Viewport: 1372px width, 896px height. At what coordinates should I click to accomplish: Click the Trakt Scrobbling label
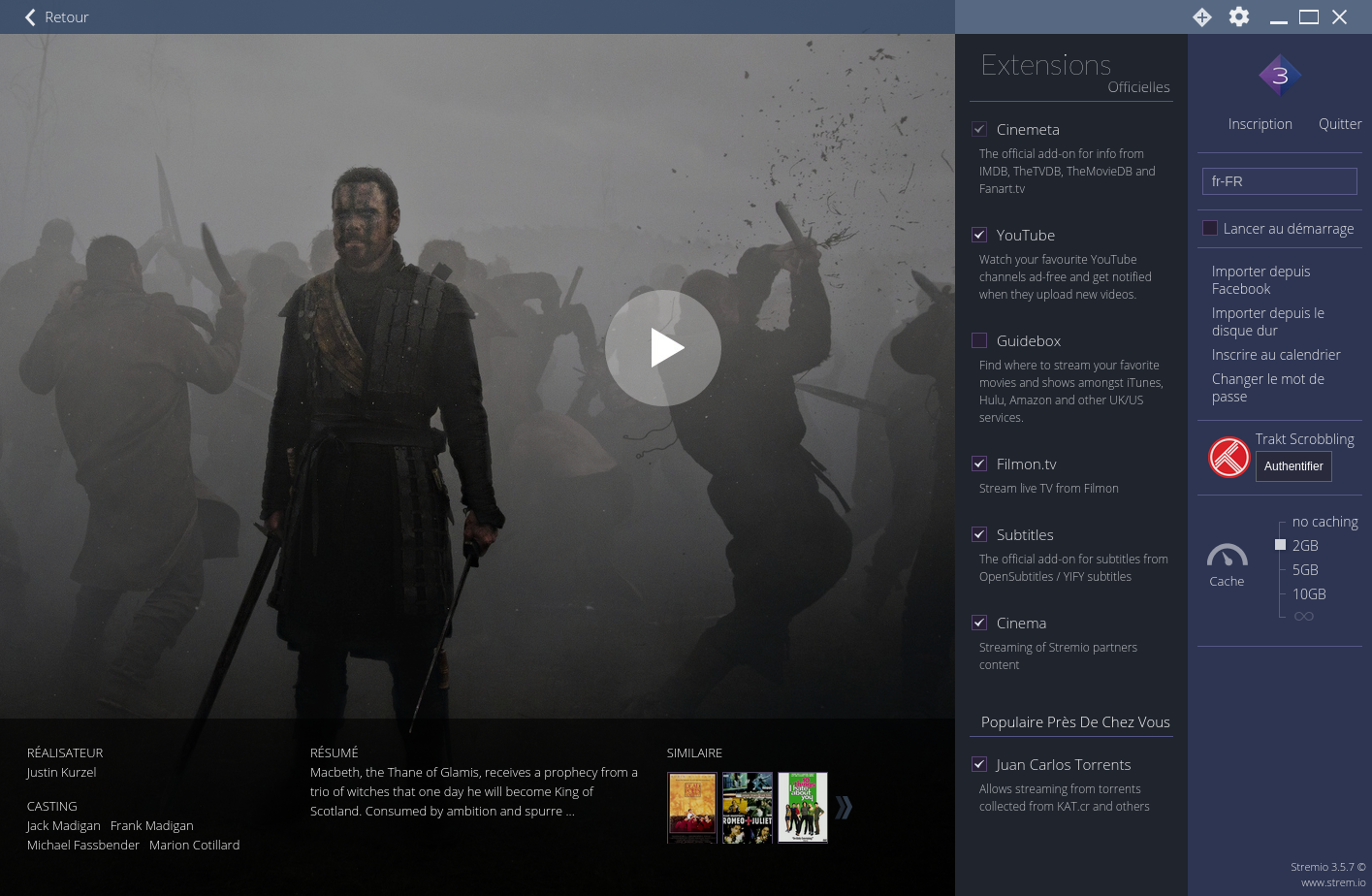coord(1304,439)
